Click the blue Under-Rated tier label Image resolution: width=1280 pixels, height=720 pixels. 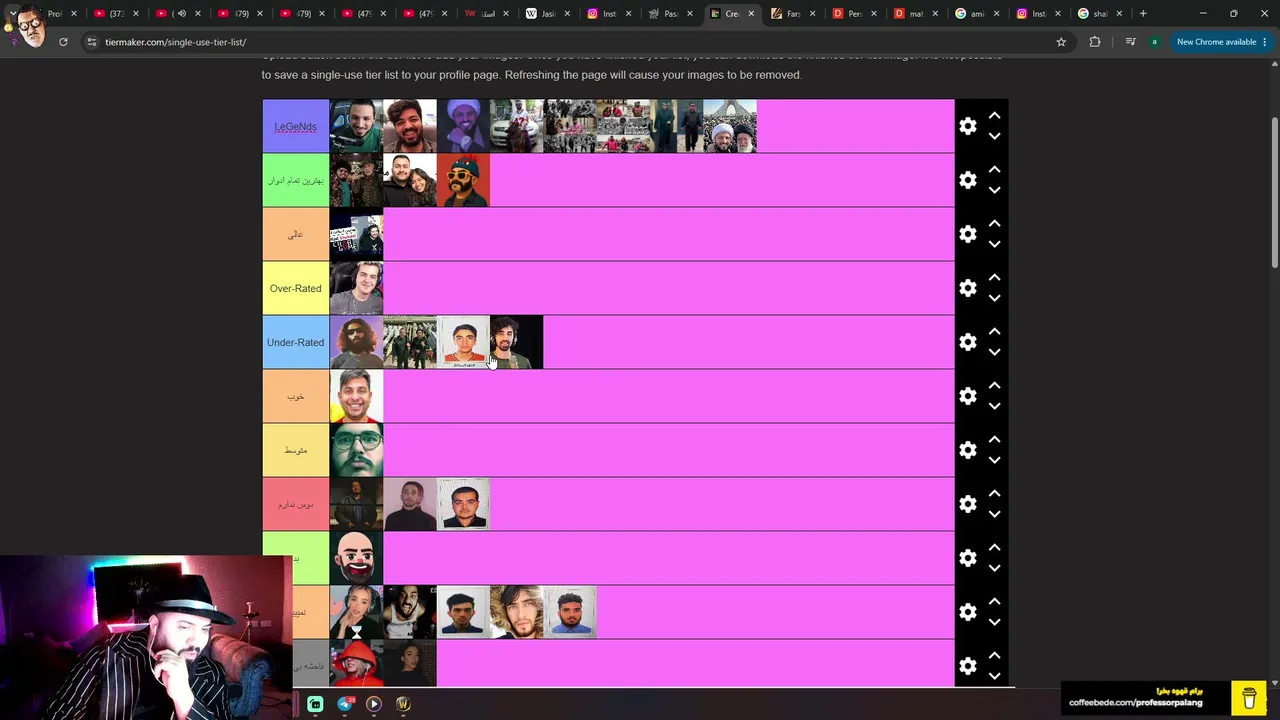click(x=295, y=342)
